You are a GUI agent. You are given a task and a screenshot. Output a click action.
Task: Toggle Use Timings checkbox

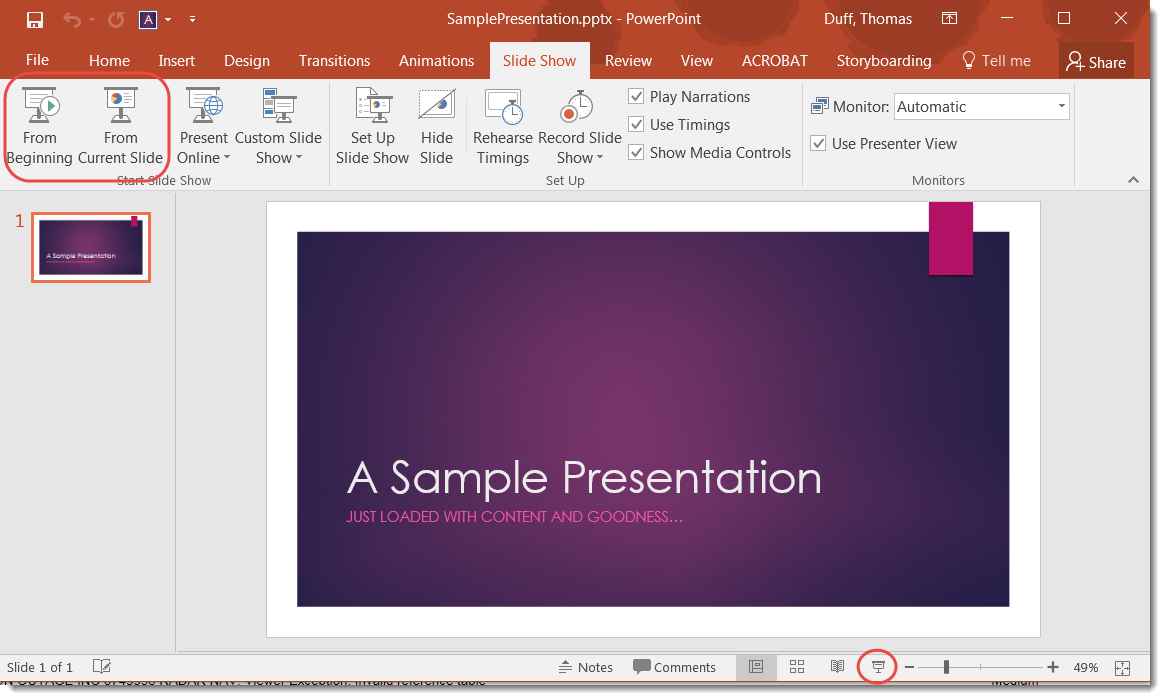(x=636, y=125)
